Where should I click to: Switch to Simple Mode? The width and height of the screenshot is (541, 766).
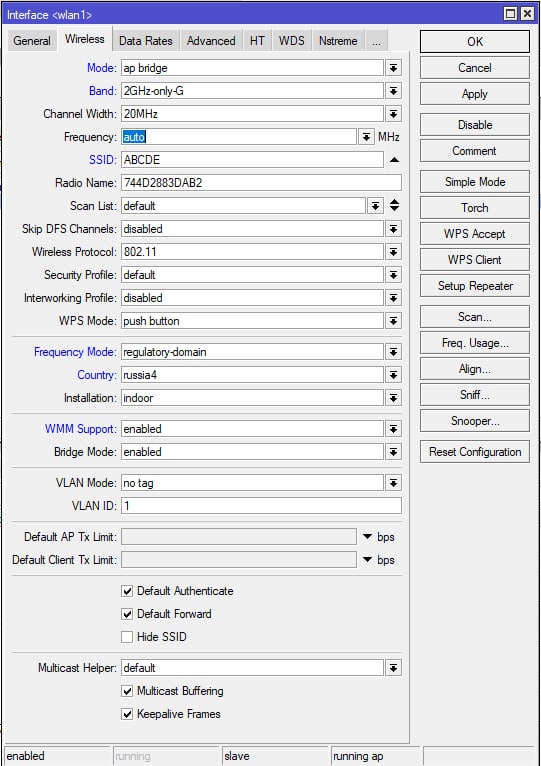click(475, 182)
